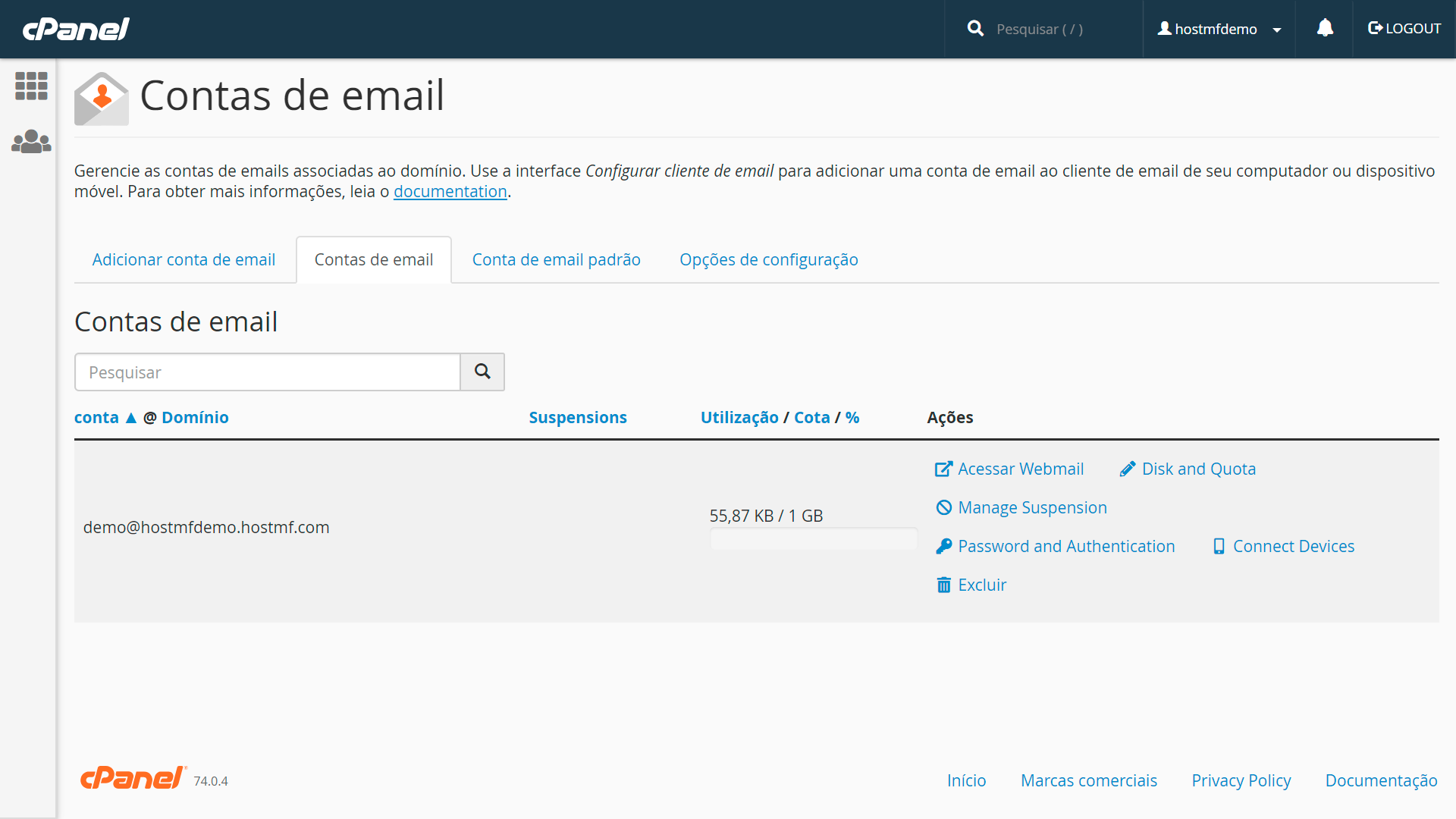Click the email accounts search button
Viewport: 1456px width, 819px height.
[482, 372]
